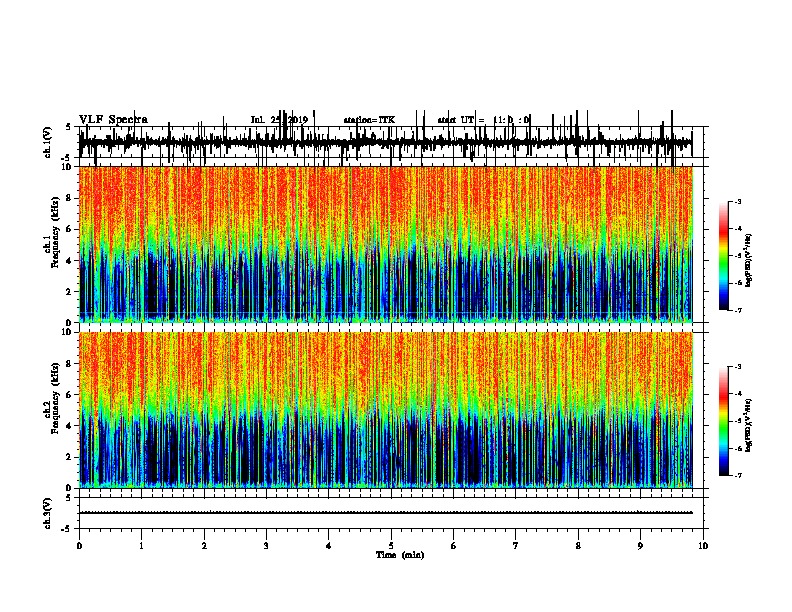Select the ch.2 "Frequency (kHz)" axis label
The height and width of the screenshot is (612, 792).
[x=56, y=398]
